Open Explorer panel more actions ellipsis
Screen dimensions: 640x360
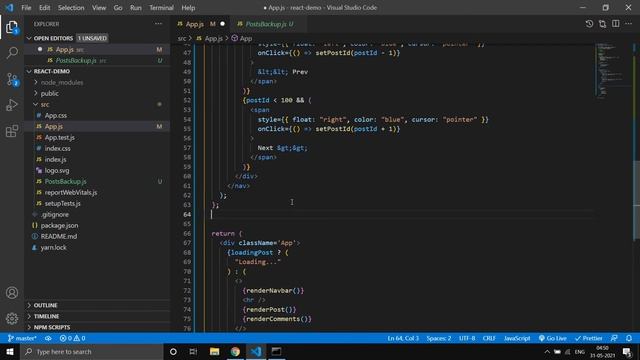click(158, 24)
